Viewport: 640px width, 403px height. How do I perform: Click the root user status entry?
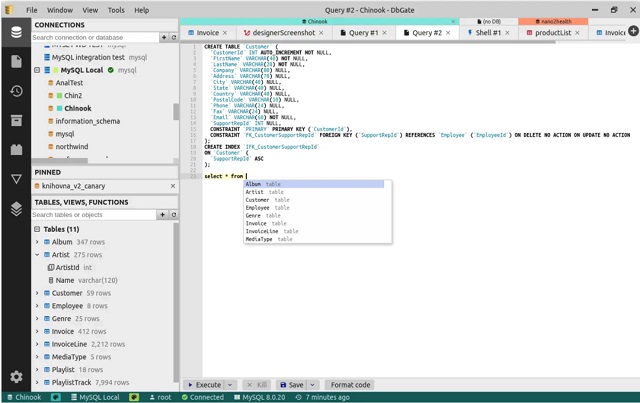160,397
